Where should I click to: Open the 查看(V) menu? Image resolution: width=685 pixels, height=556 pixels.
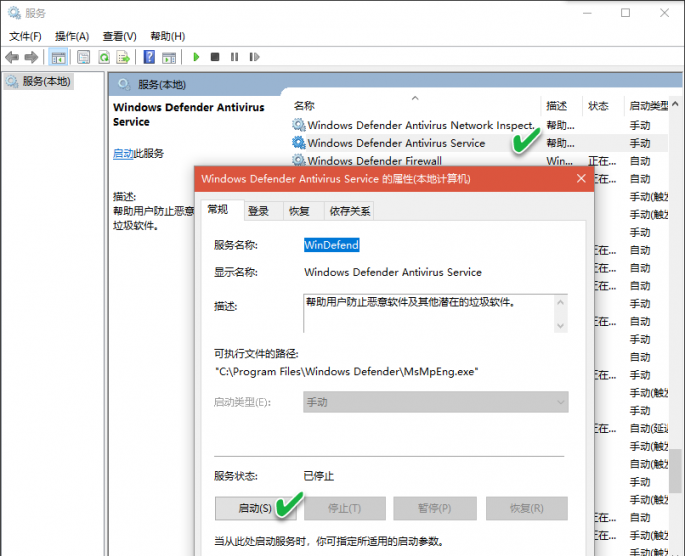point(119,36)
